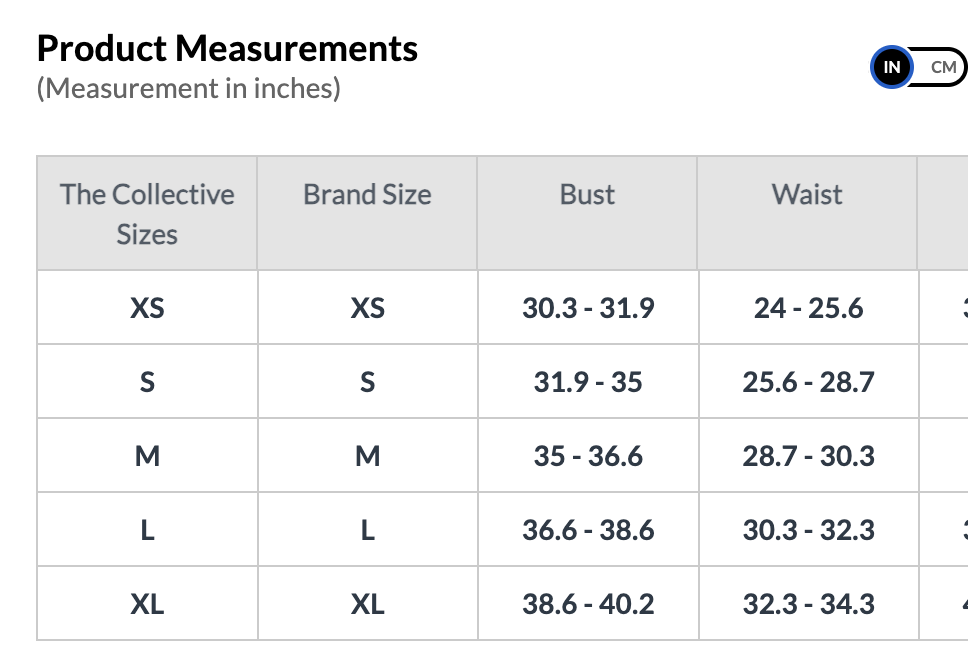Click waist value 30.3 - 32.3
The height and width of the screenshot is (666, 968).
808,530
